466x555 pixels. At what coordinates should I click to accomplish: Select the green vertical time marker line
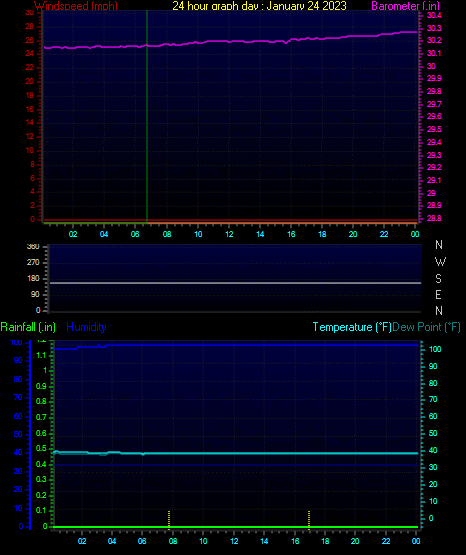tap(147, 117)
